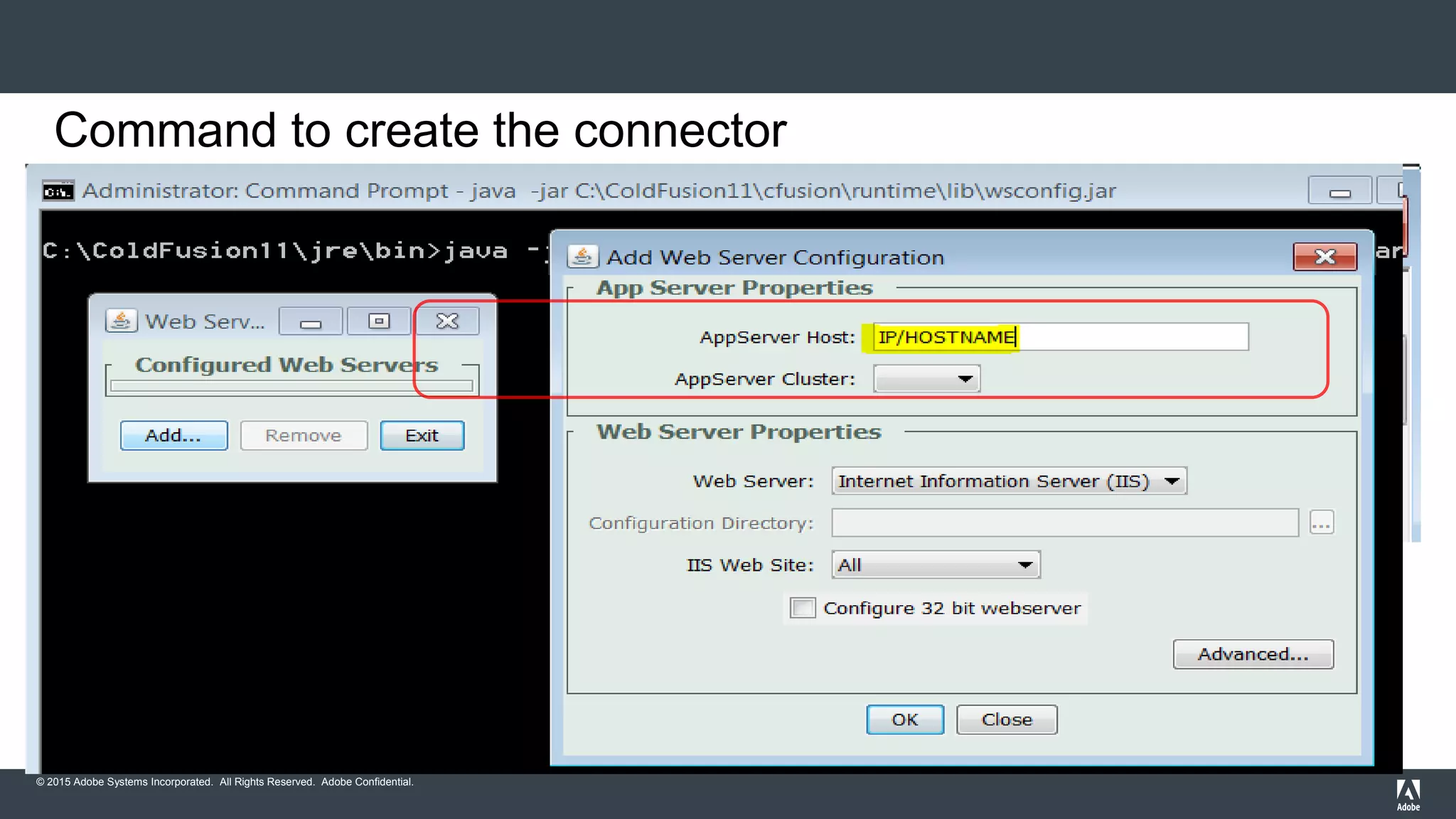The width and height of the screenshot is (1456, 819).
Task: Close the Add Web Server Configuration dialog
Action: pos(1325,257)
